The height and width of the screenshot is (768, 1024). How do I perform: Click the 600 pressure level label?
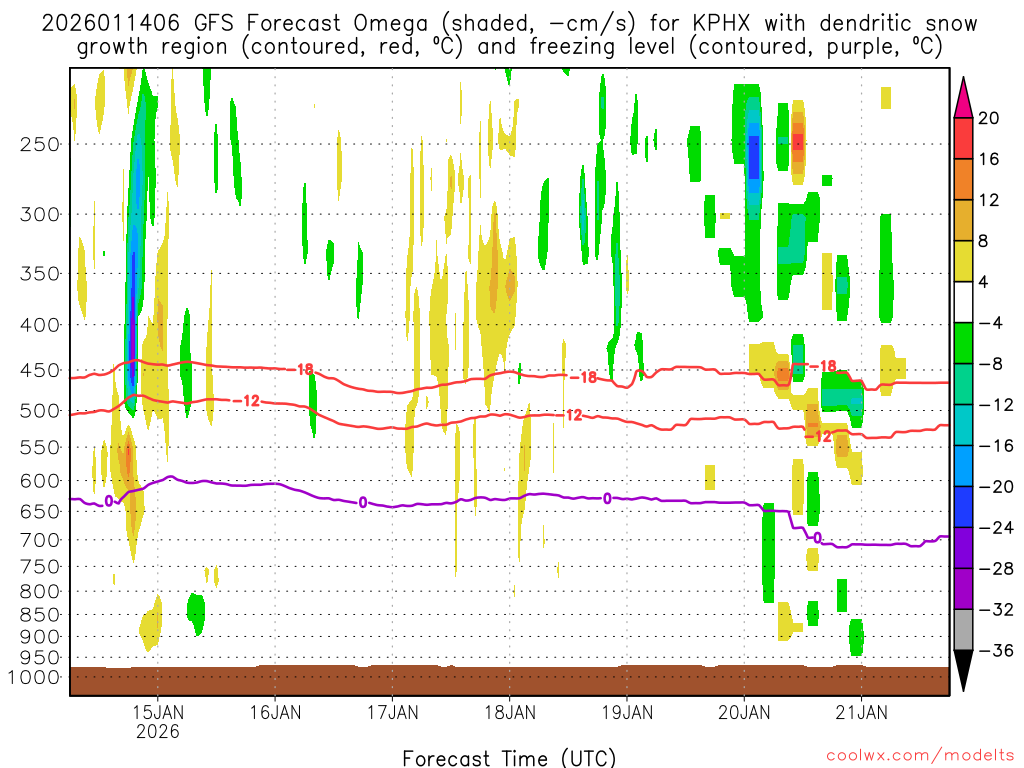tap(40, 481)
